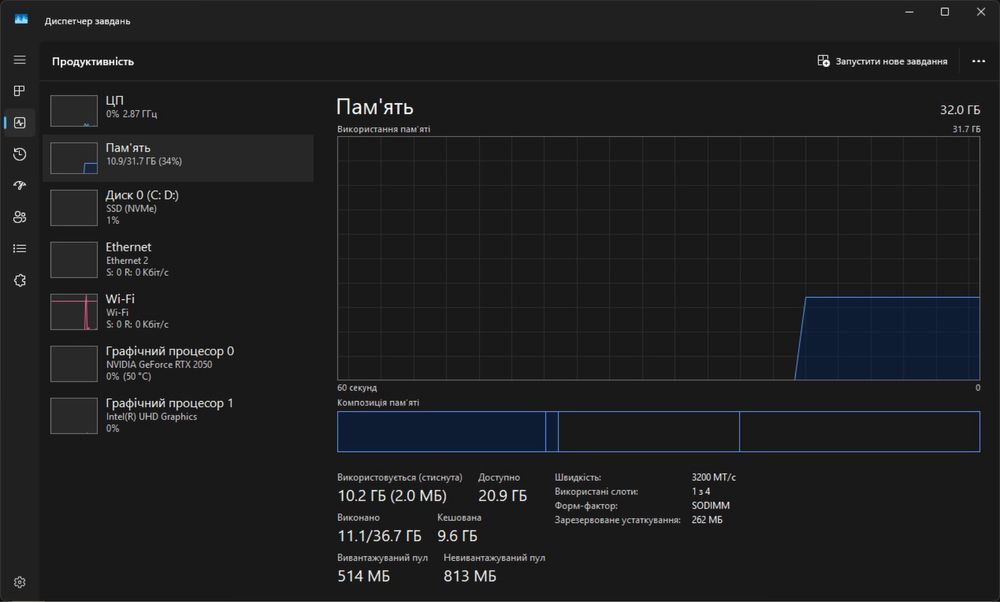This screenshot has height=602, width=1000.
Task: Open the Services puzzle icon
Action: 20,280
